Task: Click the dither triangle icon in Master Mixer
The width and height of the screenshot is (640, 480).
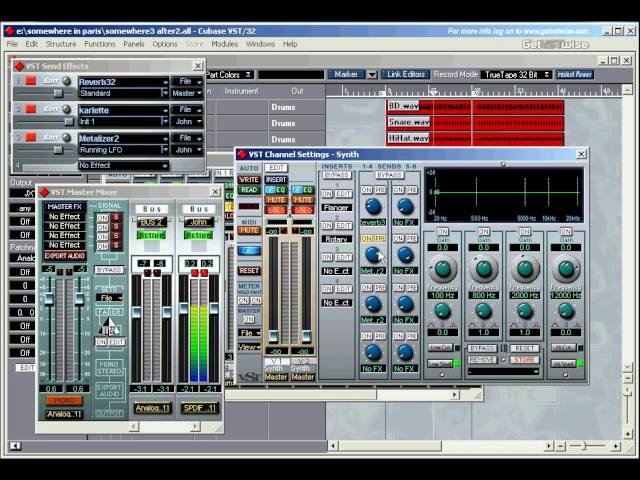Action: click(109, 327)
